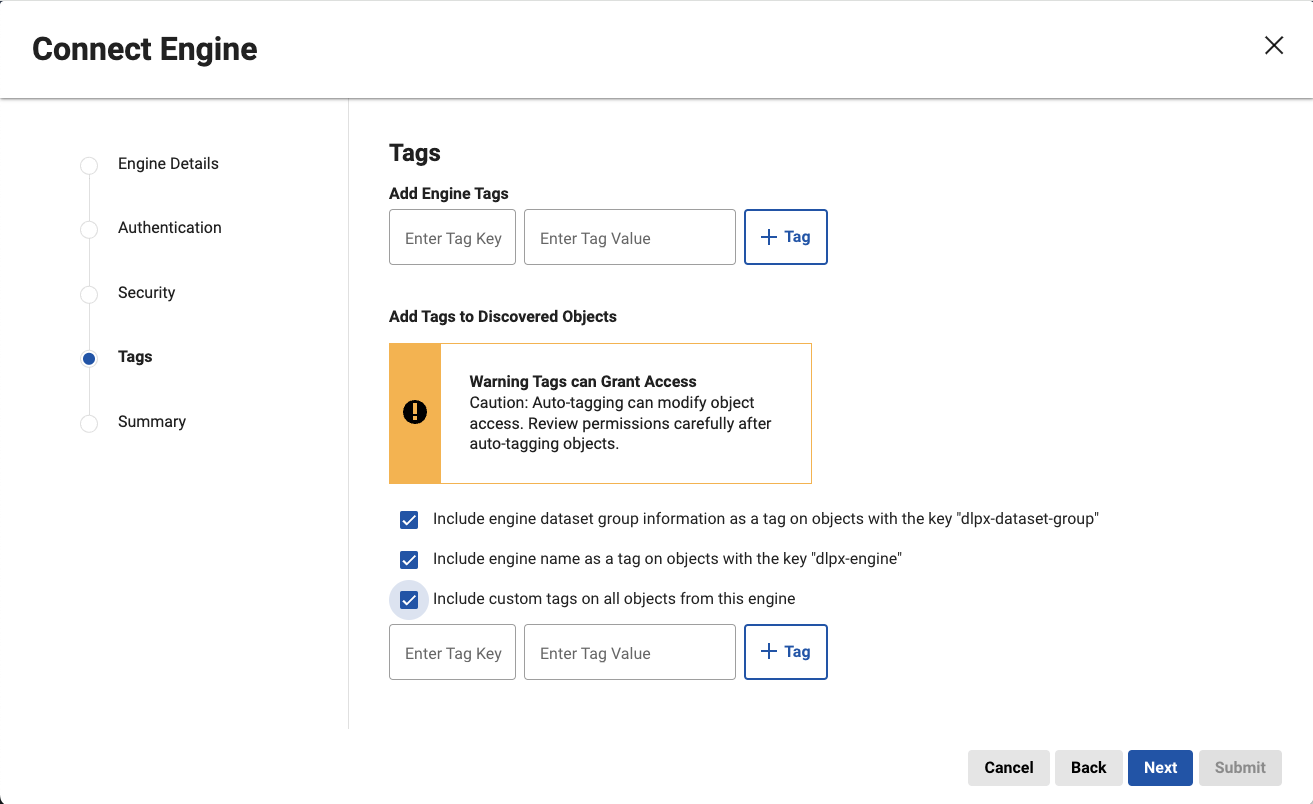Add custom object tag with + Tag
Viewport: 1313px width, 804px height.
pos(785,652)
